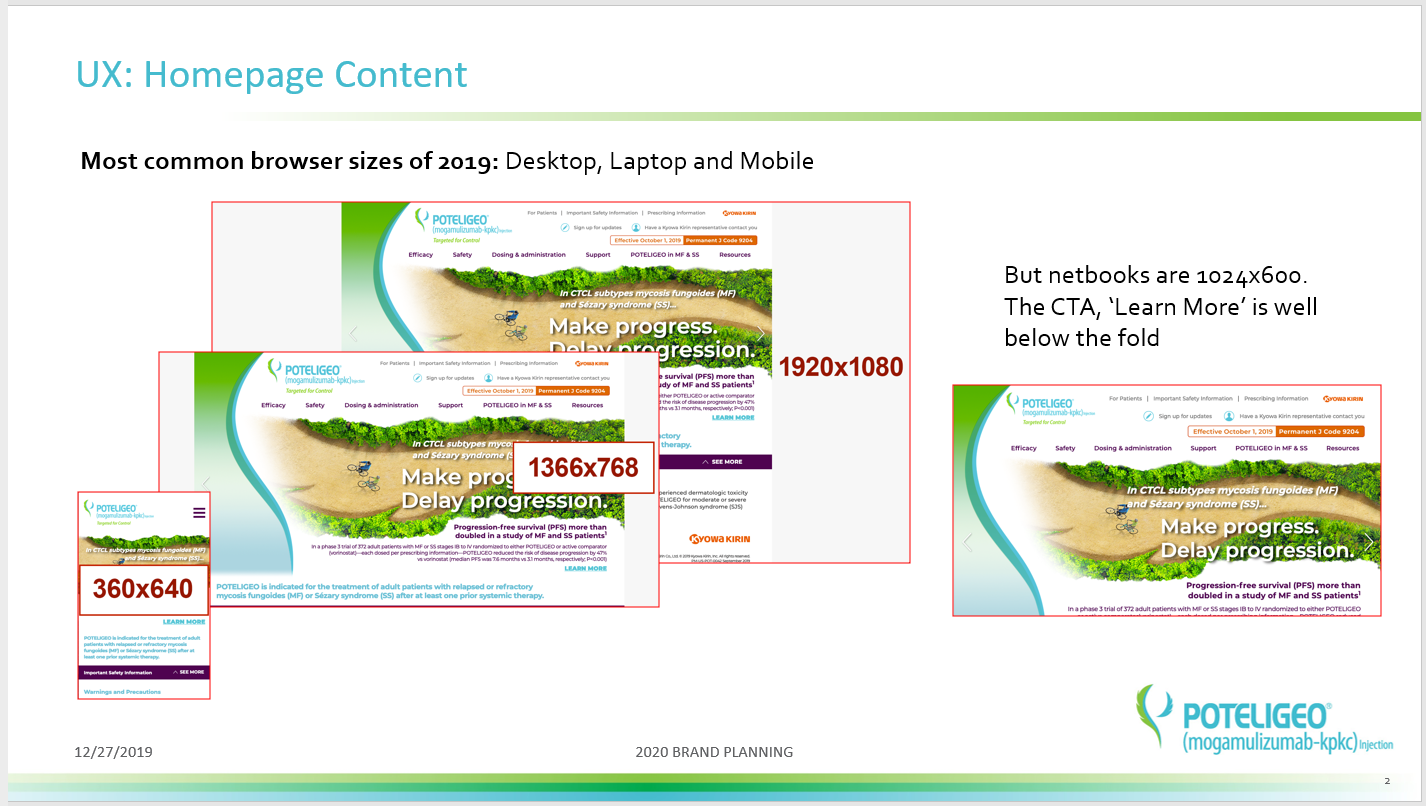
Task: Click Efficacy menu in netbook screenshot
Action: coord(1024,448)
